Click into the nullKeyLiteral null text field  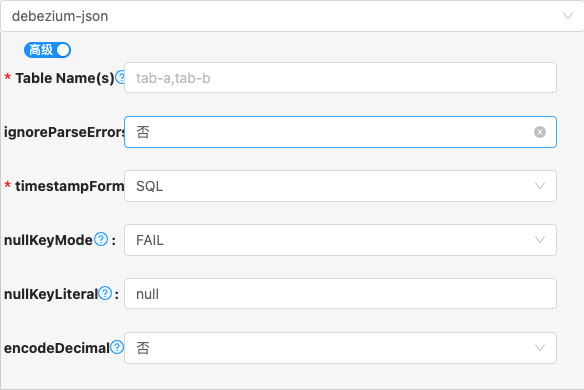click(340, 294)
